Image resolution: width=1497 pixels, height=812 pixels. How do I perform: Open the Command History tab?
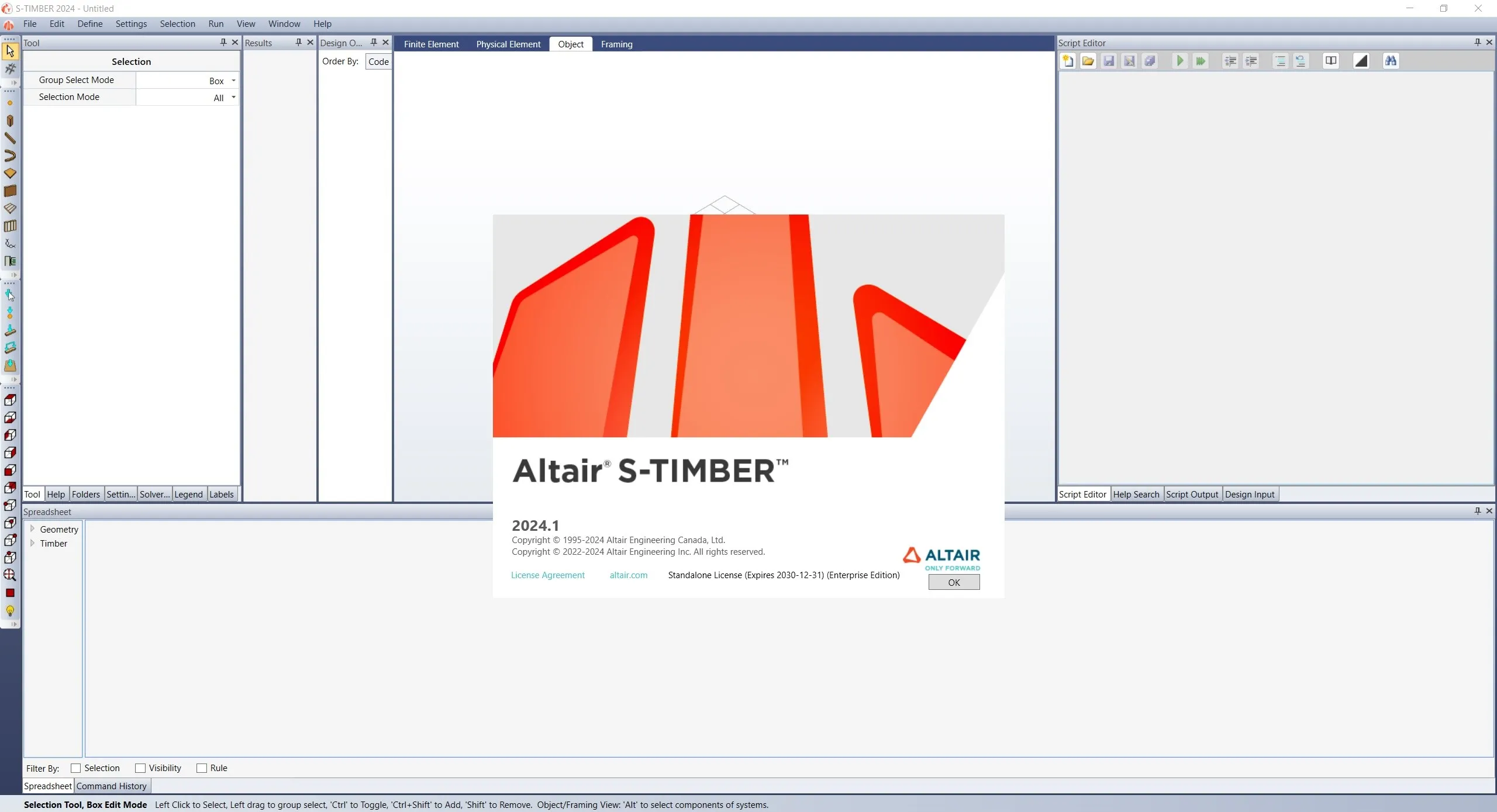tap(112, 786)
